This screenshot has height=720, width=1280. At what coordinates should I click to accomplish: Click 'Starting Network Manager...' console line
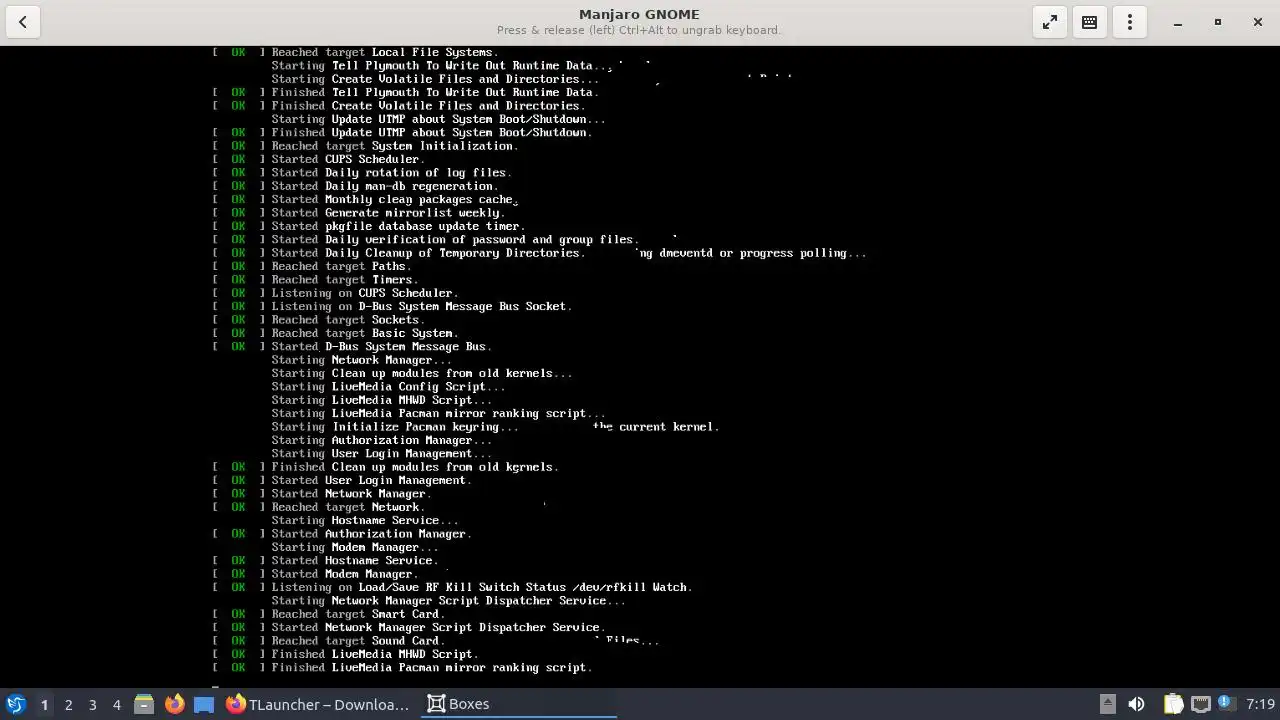click(361, 360)
